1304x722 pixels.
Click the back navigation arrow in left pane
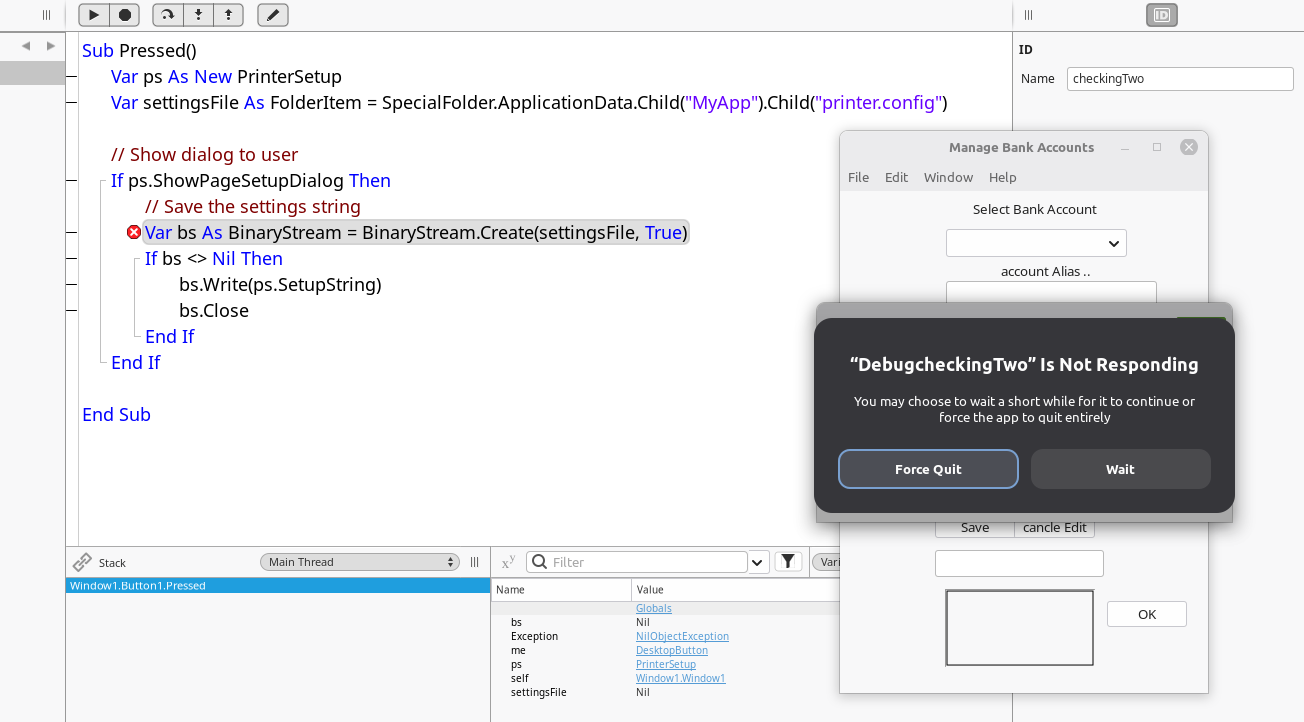[26, 46]
